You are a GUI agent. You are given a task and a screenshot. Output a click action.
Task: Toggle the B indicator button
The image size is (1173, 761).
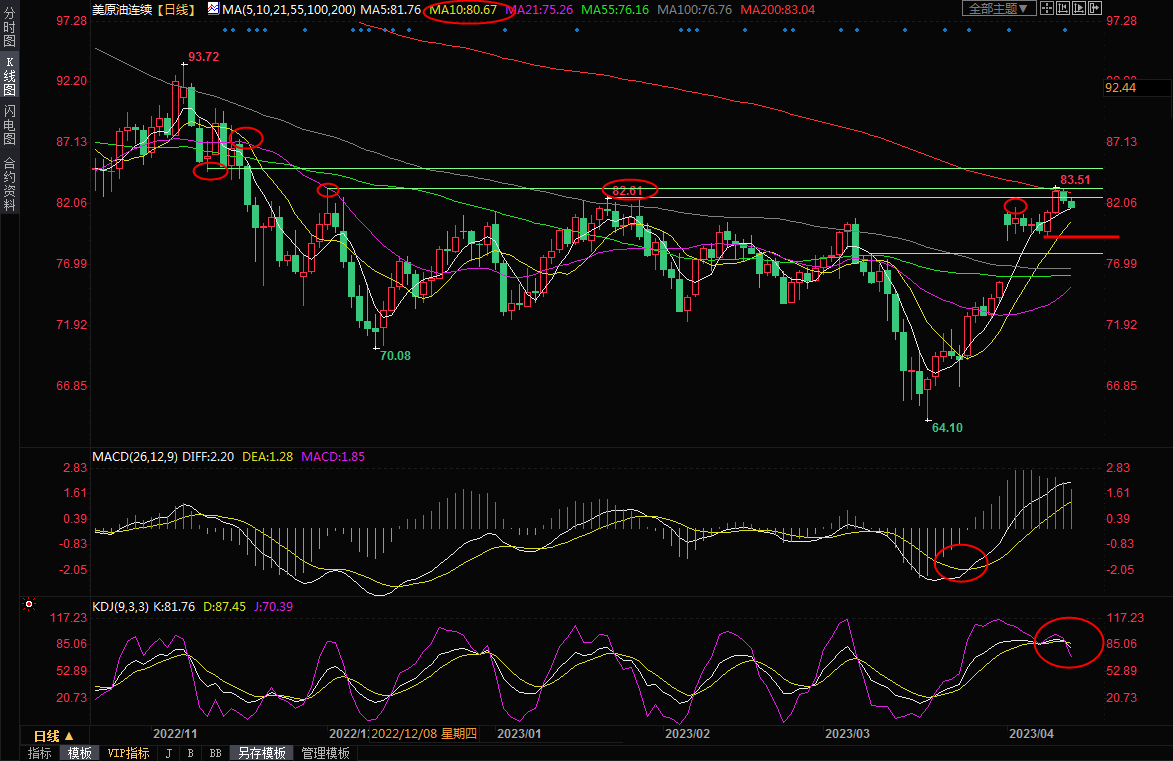pos(190,753)
